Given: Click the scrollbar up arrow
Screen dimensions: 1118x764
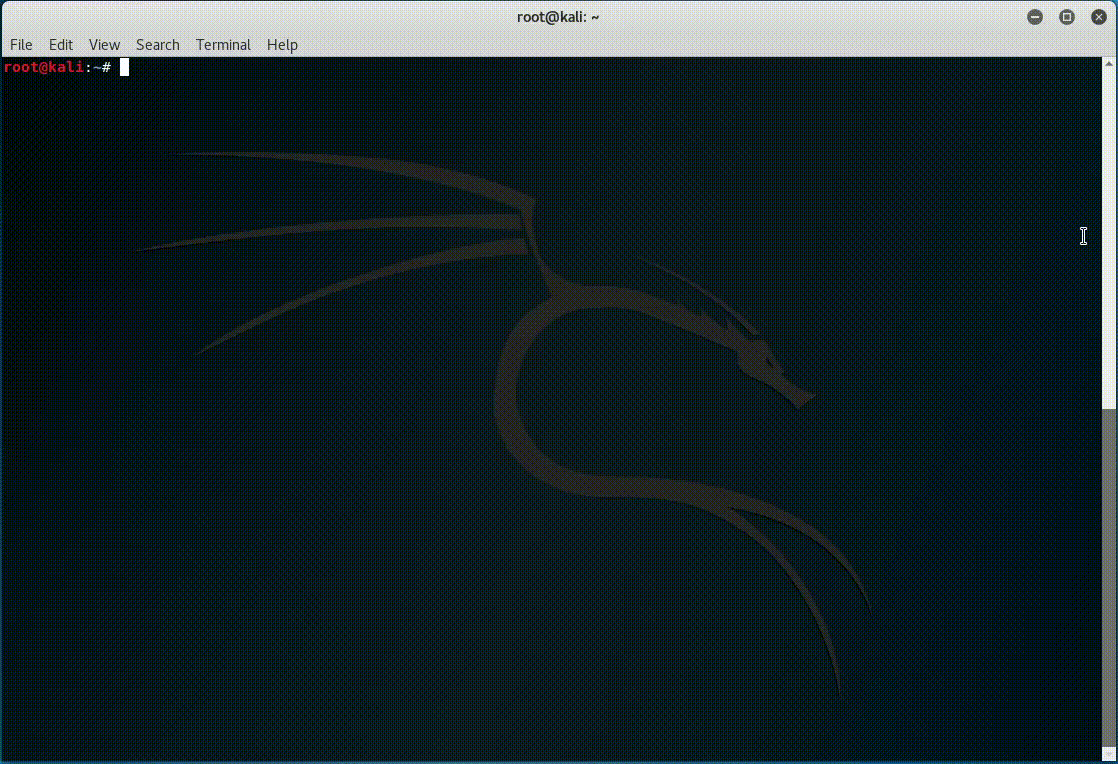Looking at the screenshot, I should coord(1109,63).
